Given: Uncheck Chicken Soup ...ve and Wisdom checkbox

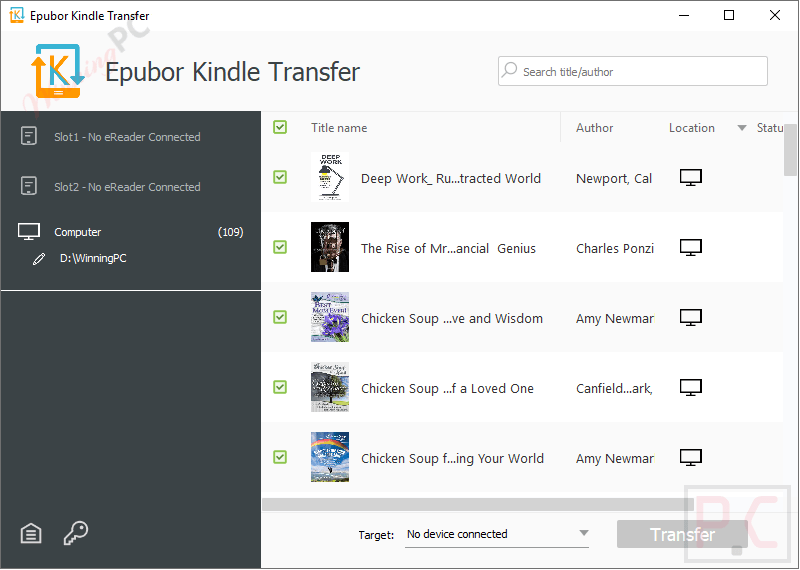Looking at the screenshot, I should (280, 317).
